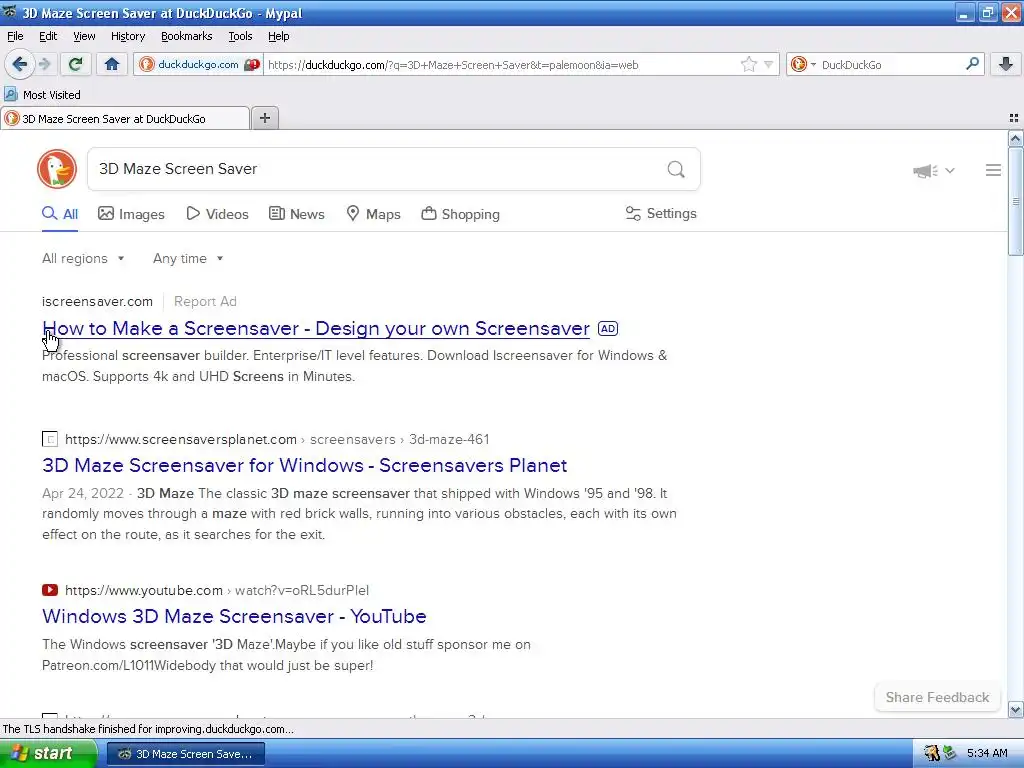Open the Help menu
Viewport: 1024px width, 768px height.
[x=279, y=36]
